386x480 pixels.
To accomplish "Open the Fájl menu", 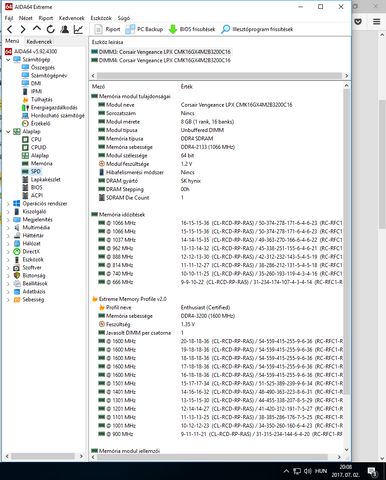I will (9, 18).
